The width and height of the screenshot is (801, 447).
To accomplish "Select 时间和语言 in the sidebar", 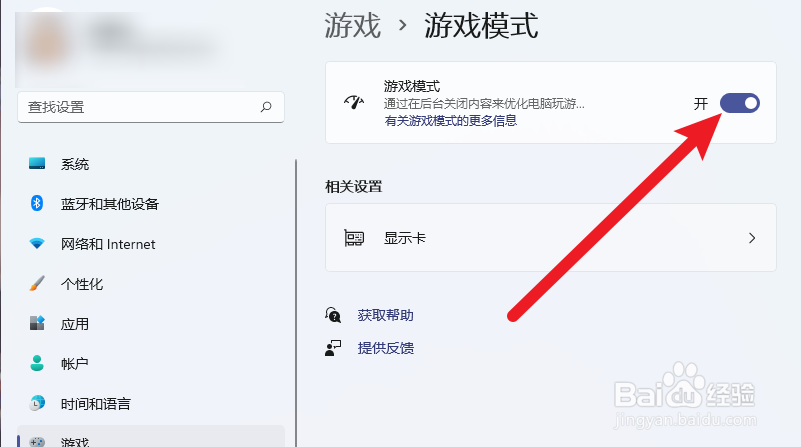I will (x=151, y=404).
